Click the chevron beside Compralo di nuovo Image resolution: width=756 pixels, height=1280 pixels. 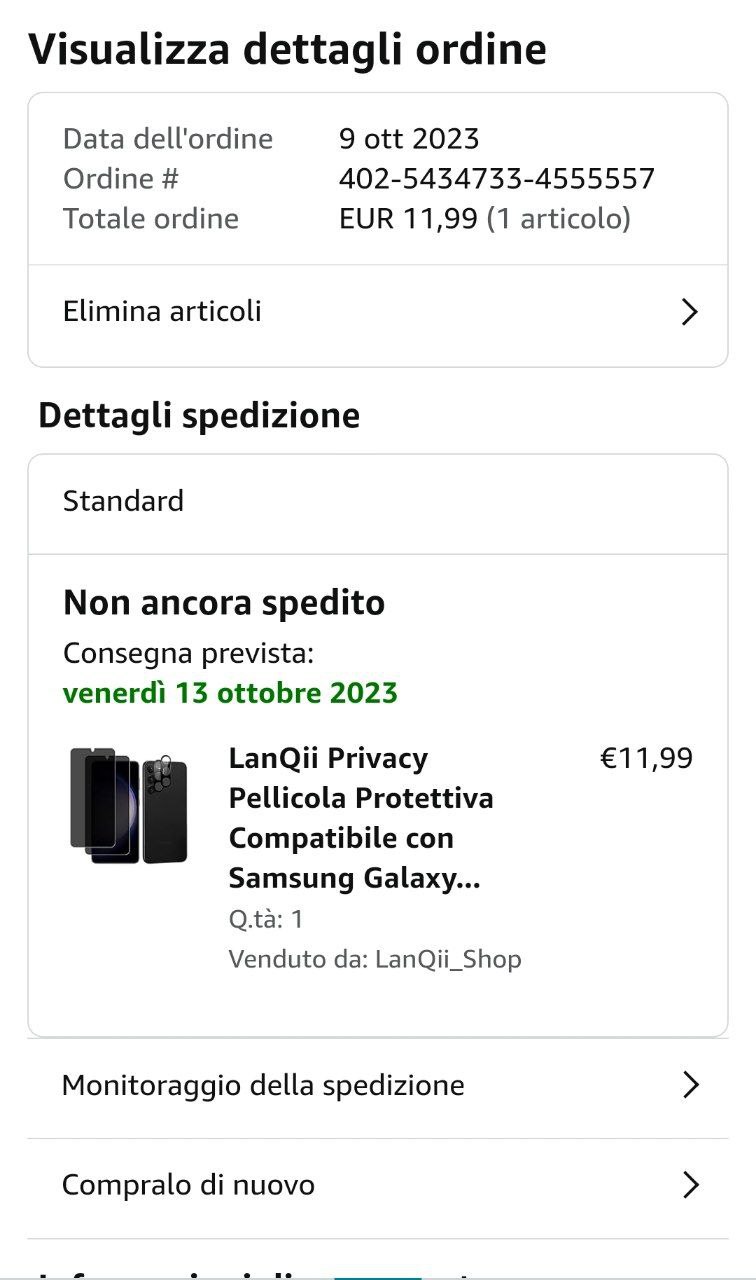click(x=690, y=1185)
